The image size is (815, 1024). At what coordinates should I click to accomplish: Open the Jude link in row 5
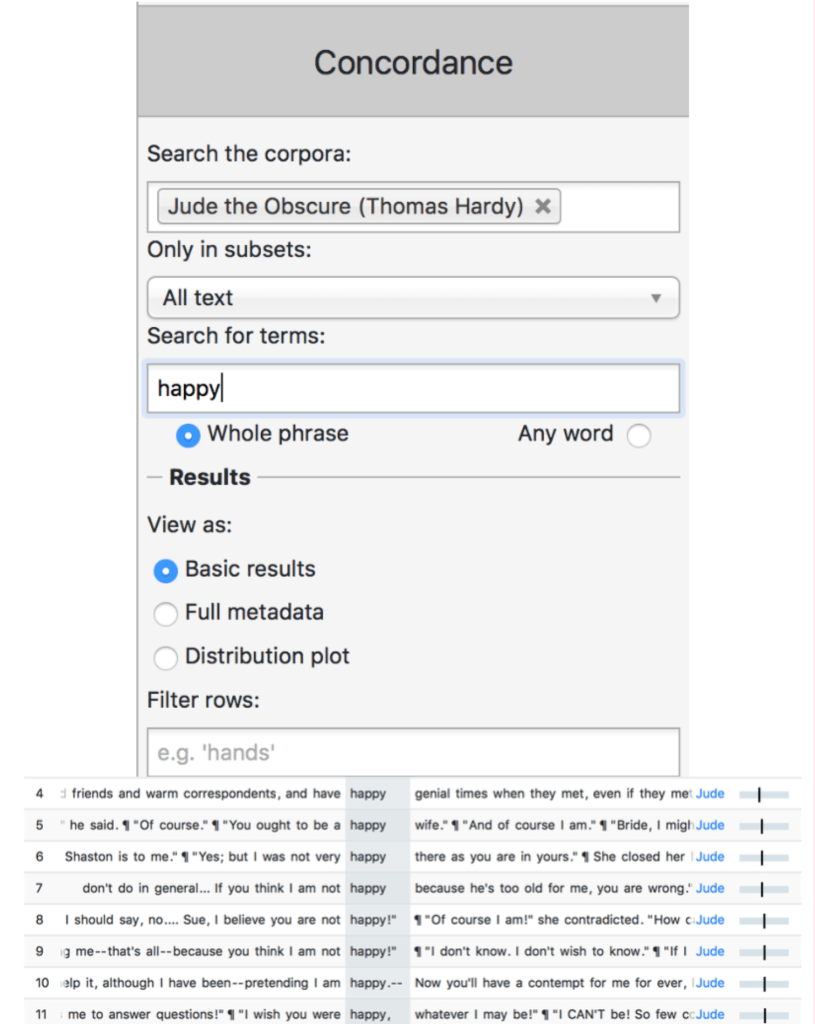tap(710, 826)
